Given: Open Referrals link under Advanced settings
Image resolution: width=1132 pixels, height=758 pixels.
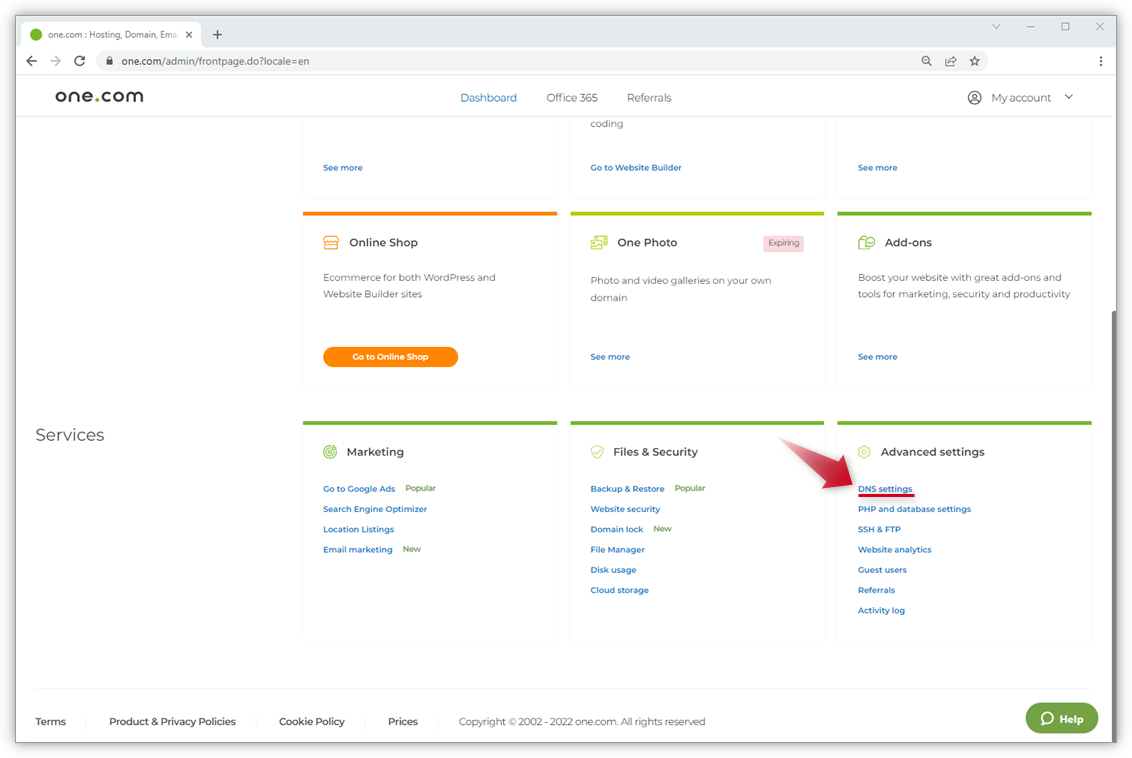Looking at the screenshot, I should click(876, 590).
